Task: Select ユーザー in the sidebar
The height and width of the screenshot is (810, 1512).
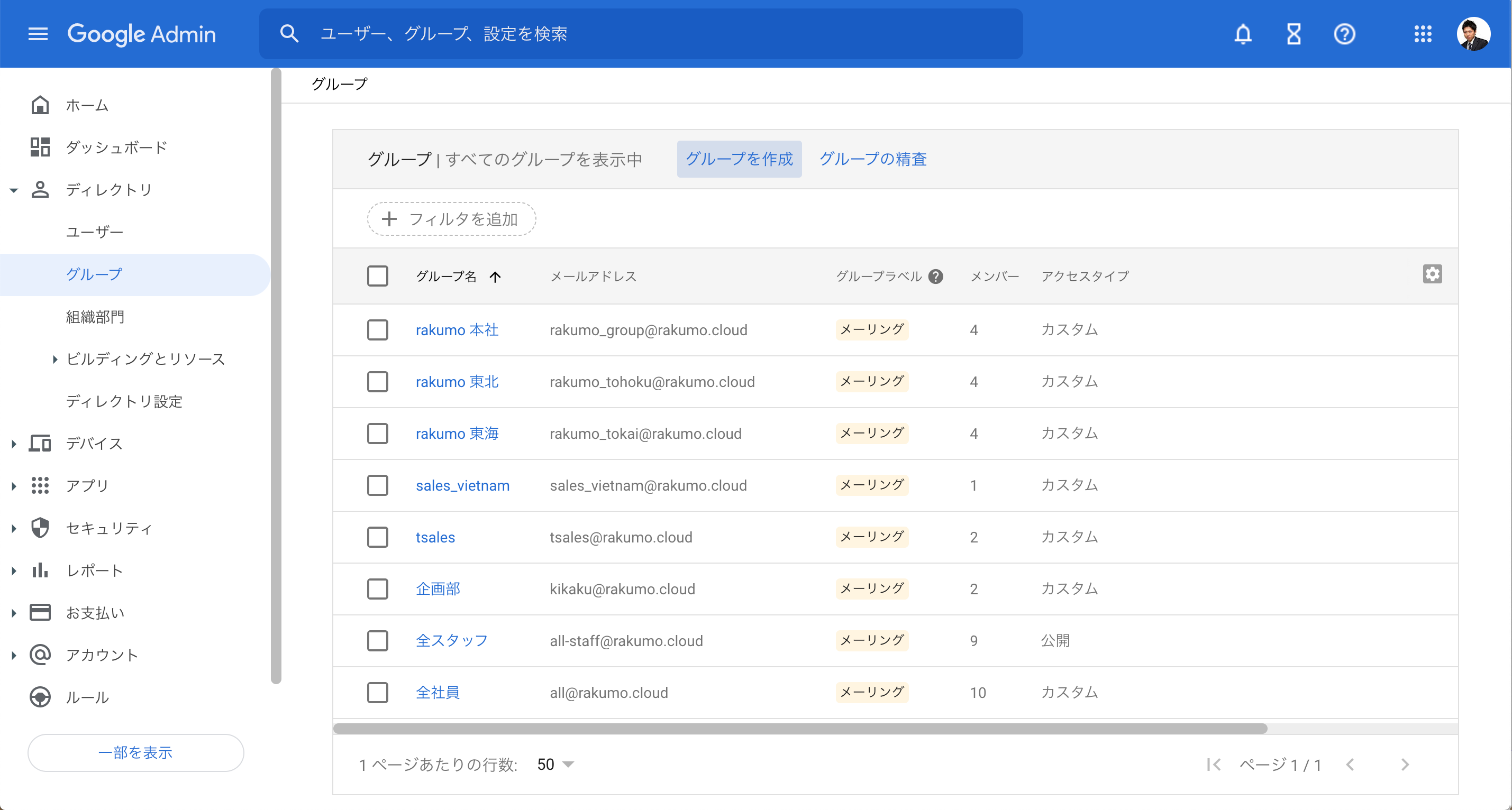Action: point(95,232)
